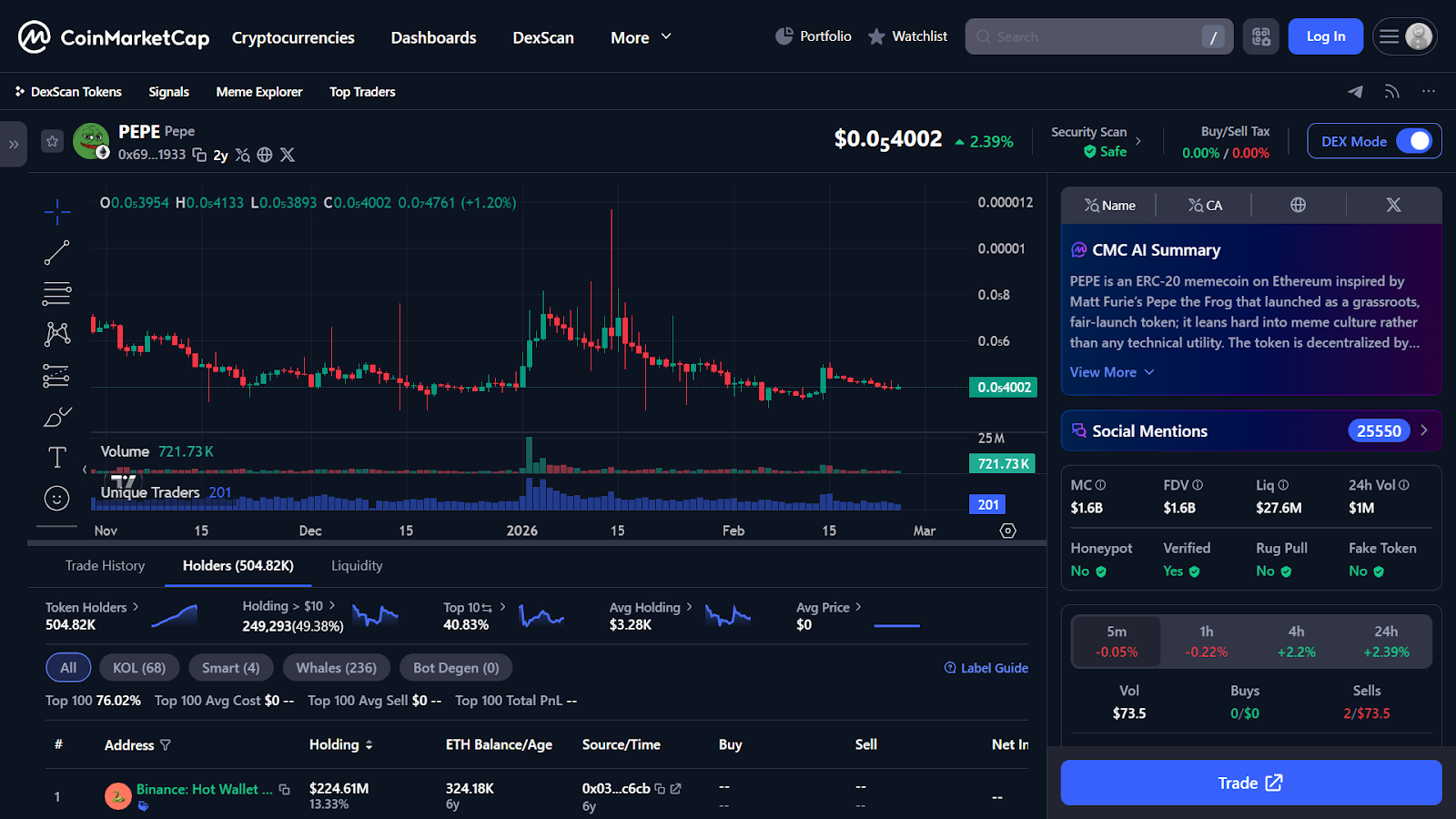Viewport: 1456px width, 819px height.
Task: Select the XABCD pattern drawing tool
Action: [x=56, y=334]
